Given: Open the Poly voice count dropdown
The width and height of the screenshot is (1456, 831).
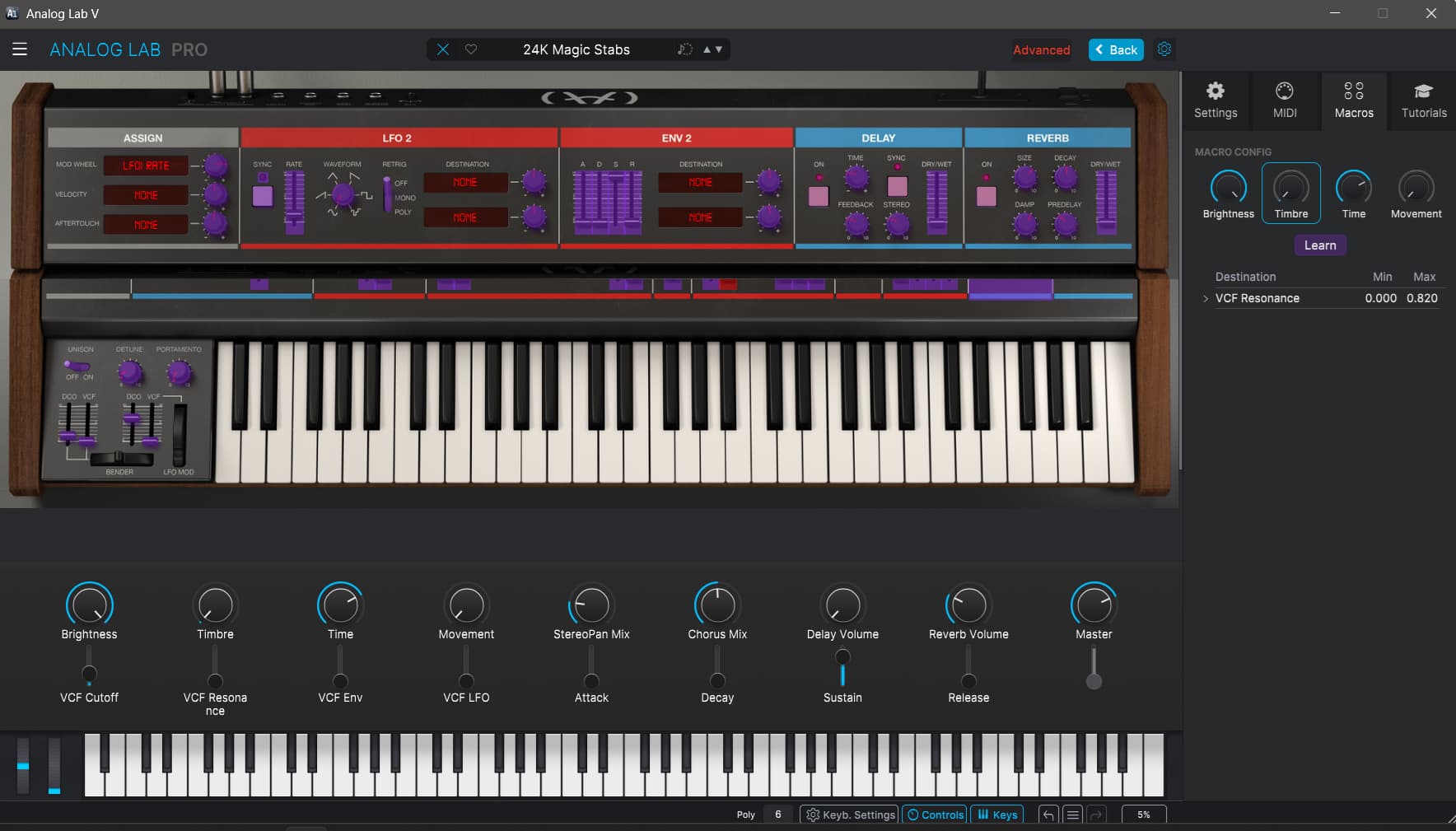Looking at the screenshot, I should click(777, 815).
